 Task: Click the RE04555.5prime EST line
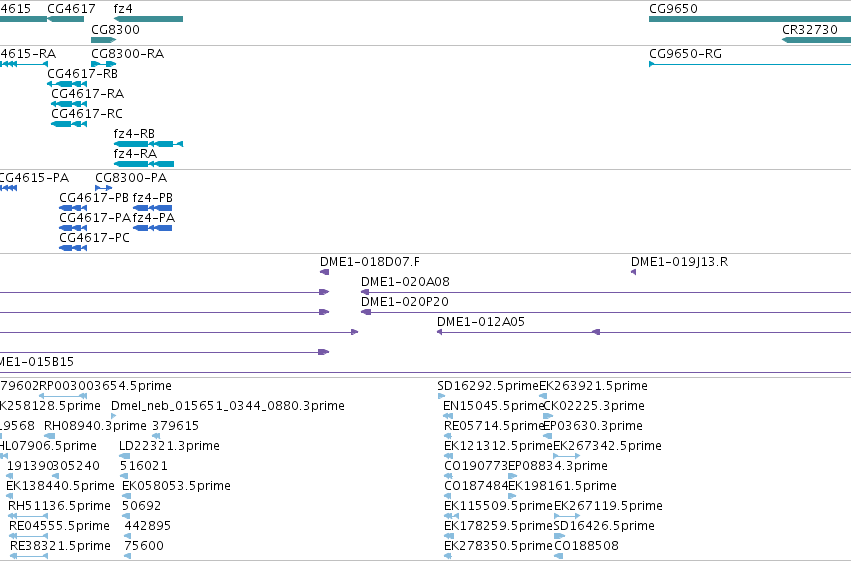(x=29, y=536)
